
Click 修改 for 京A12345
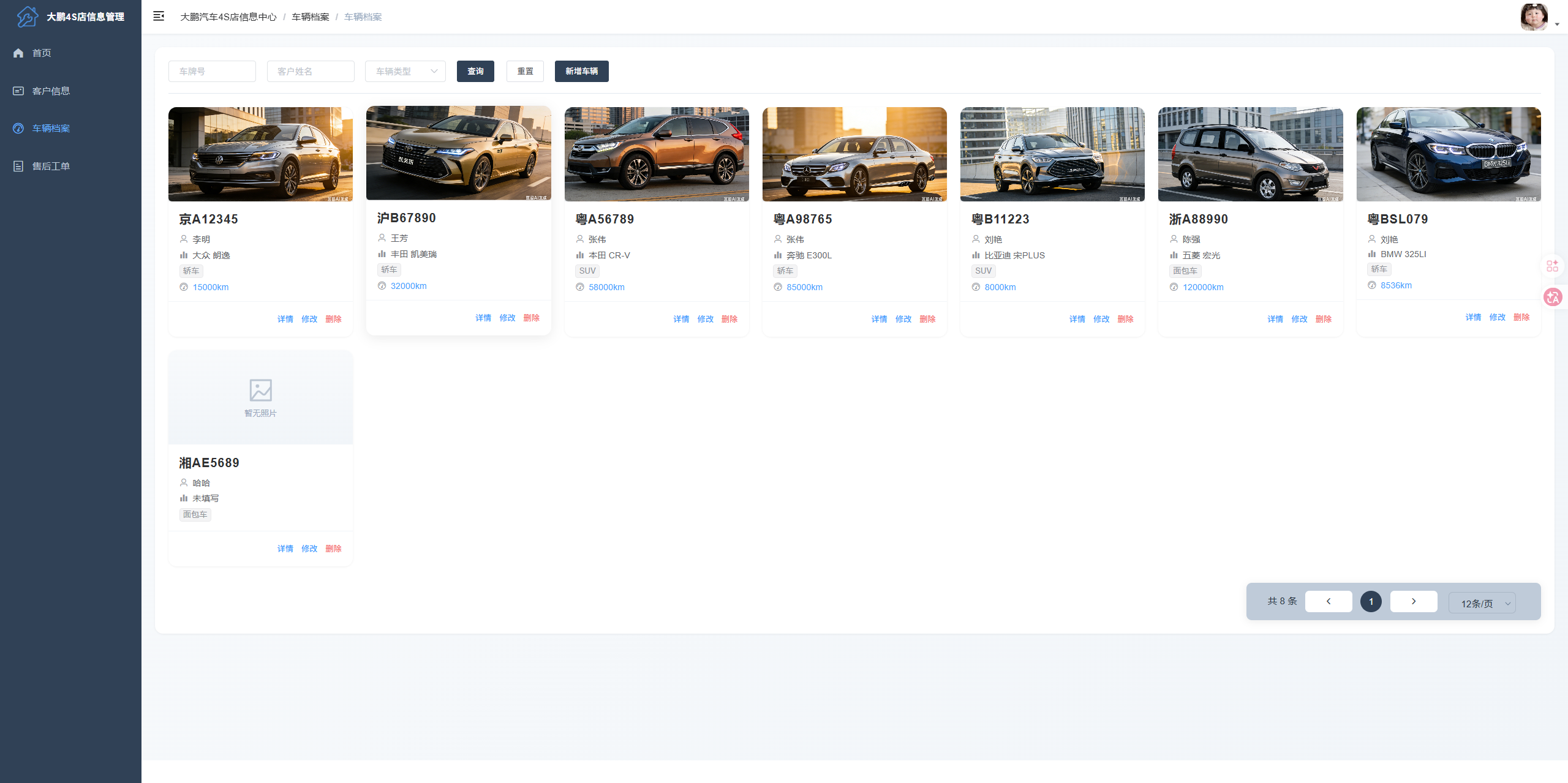point(309,319)
